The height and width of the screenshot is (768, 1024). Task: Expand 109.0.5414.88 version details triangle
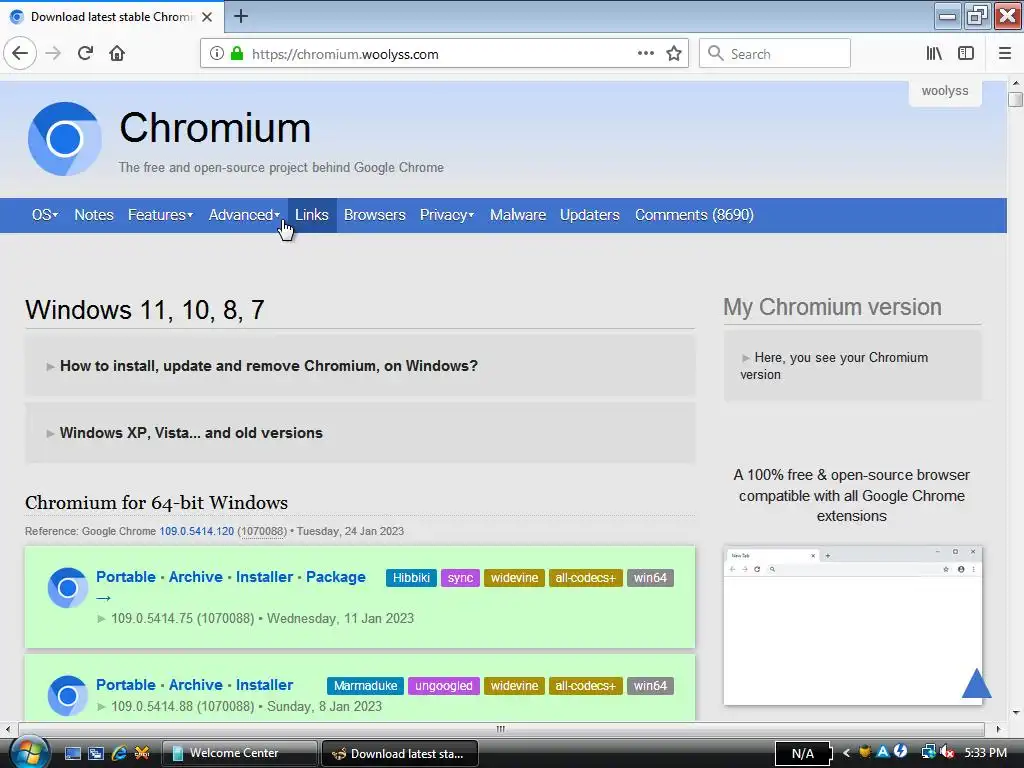[x=101, y=707]
